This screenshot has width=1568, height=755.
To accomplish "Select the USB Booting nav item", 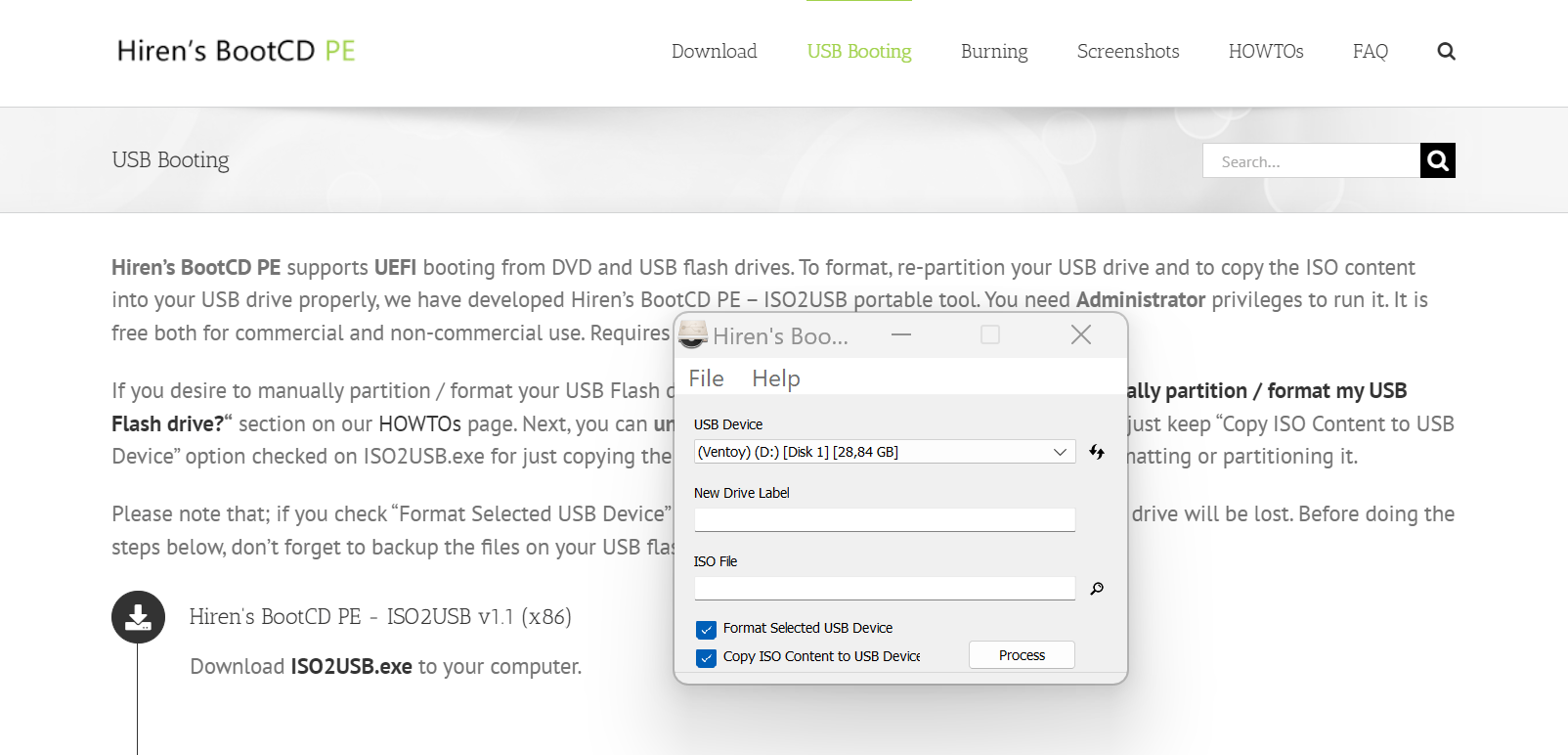I will point(859,51).
